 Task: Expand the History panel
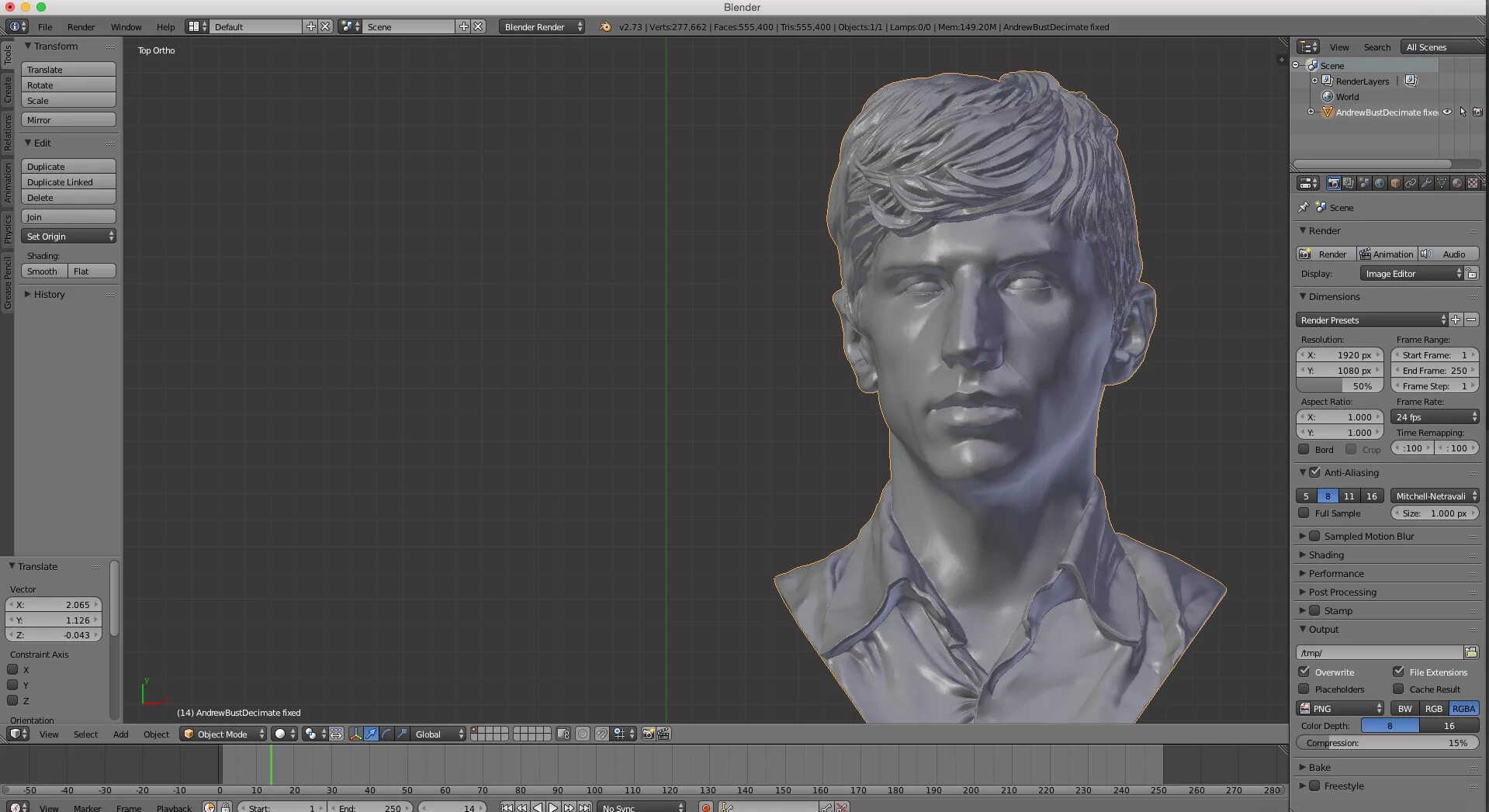49,295
